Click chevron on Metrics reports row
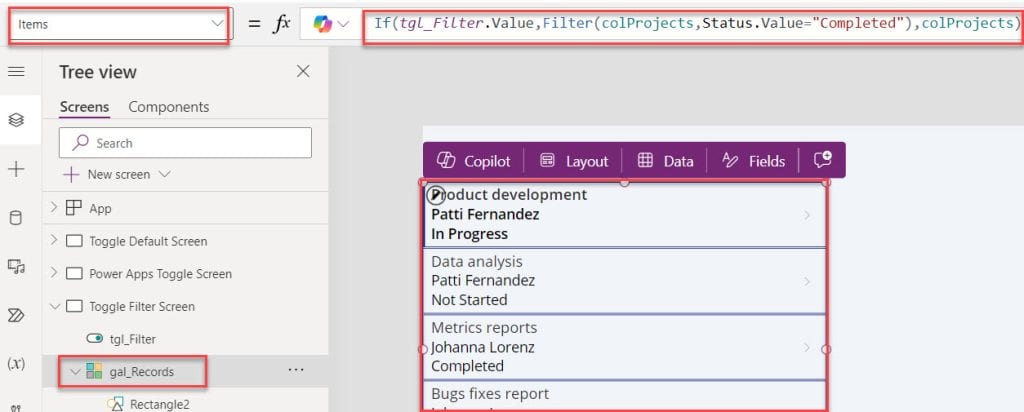 pos(807,347)
